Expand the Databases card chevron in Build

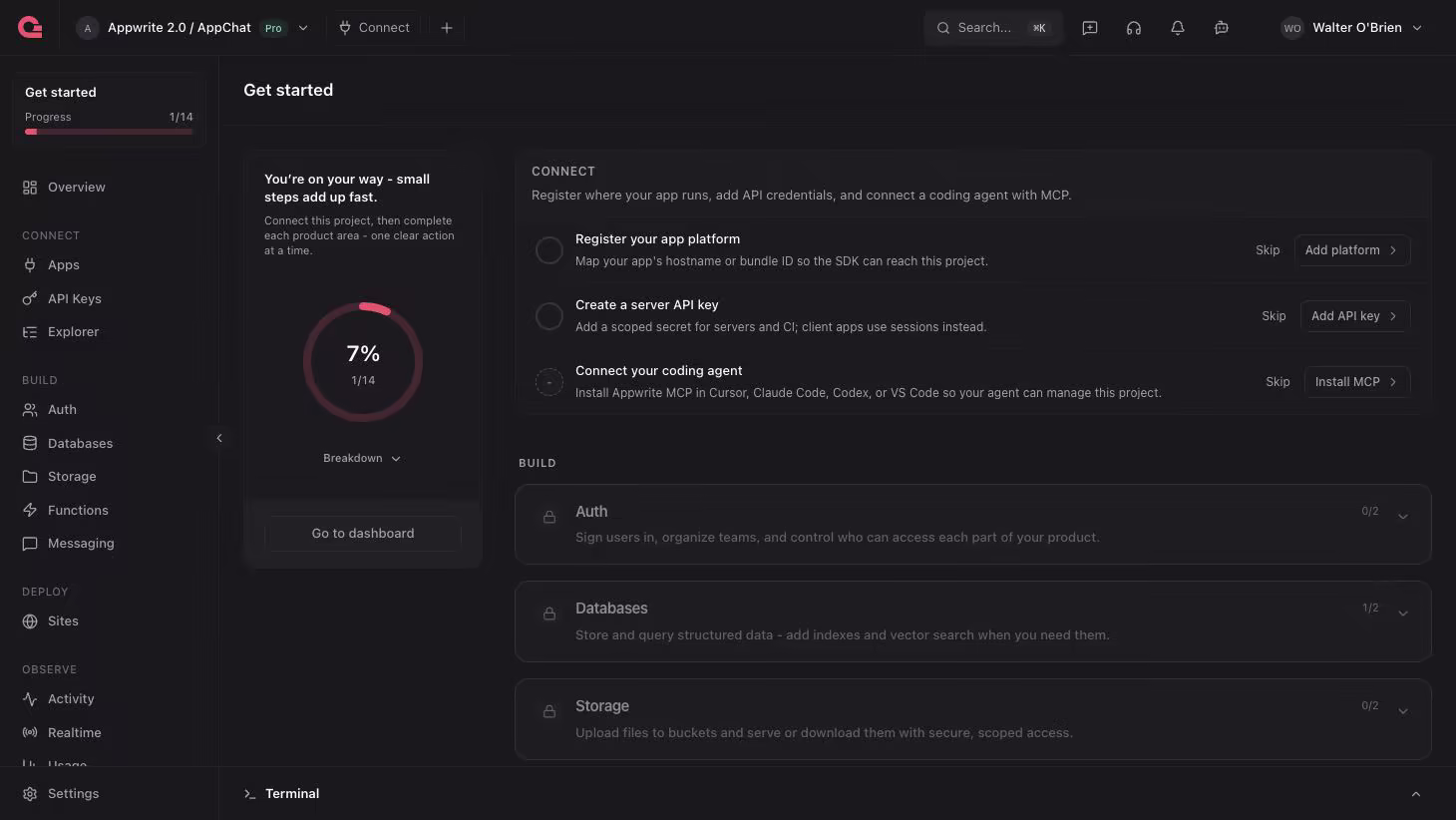[x=1403, y=614]
